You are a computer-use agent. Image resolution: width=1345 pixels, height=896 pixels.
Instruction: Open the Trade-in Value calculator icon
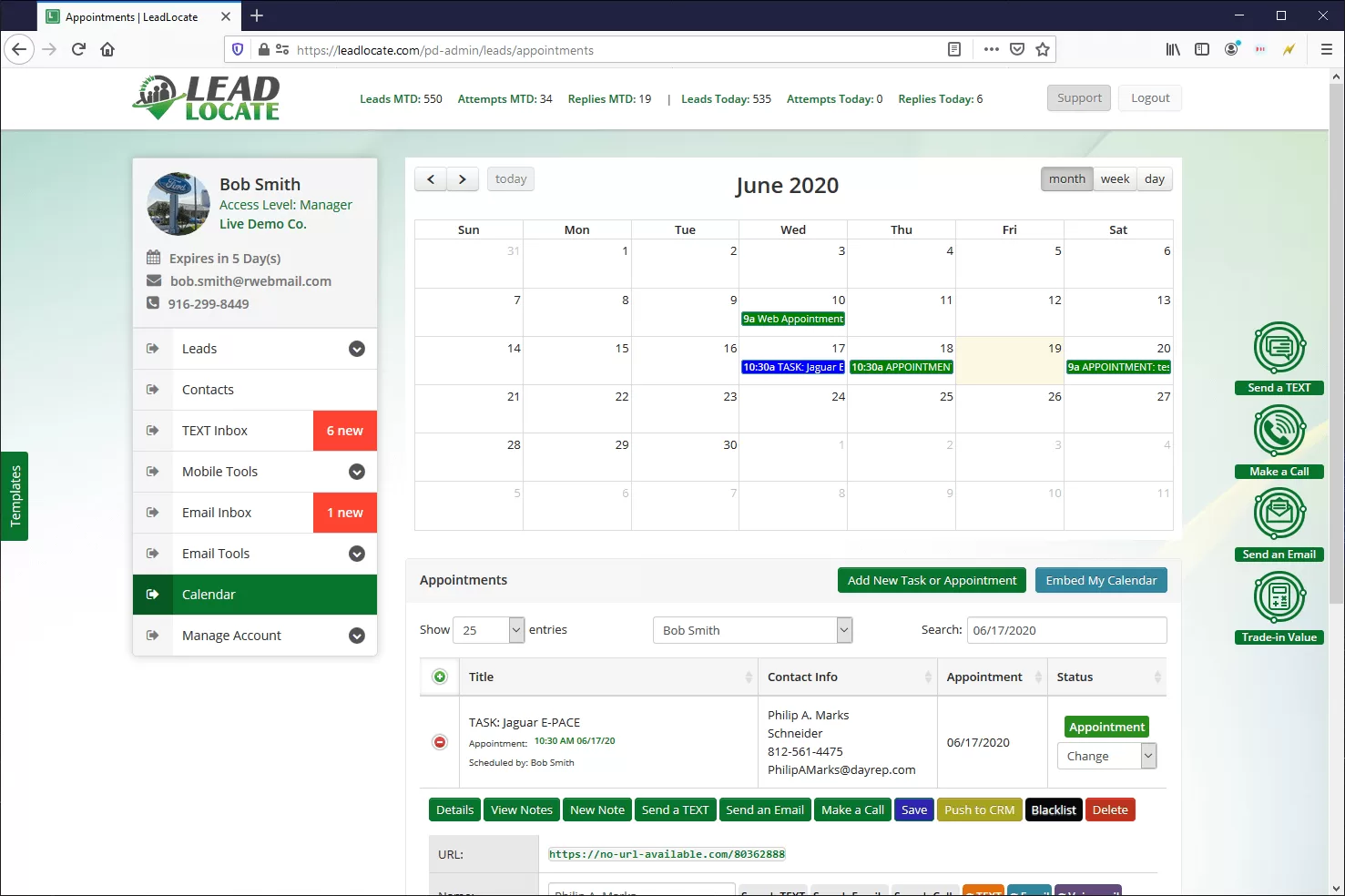point(1279,597)
